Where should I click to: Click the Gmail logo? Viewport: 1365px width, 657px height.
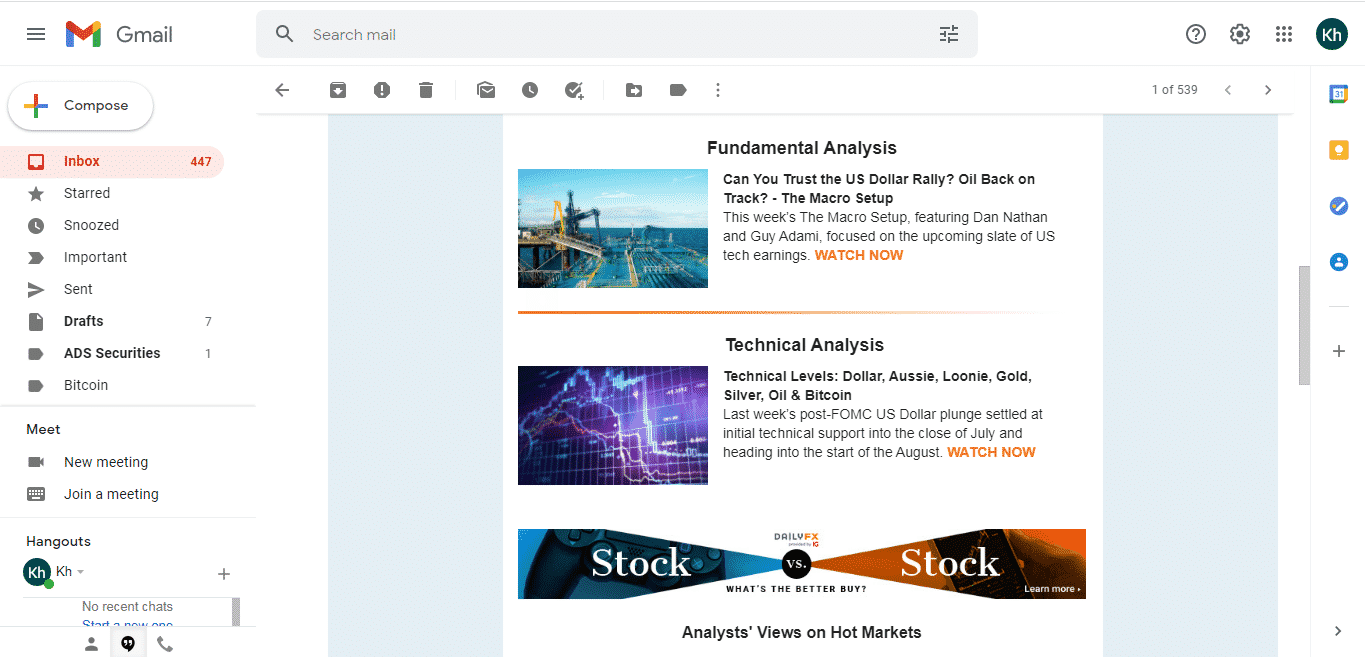119,34
